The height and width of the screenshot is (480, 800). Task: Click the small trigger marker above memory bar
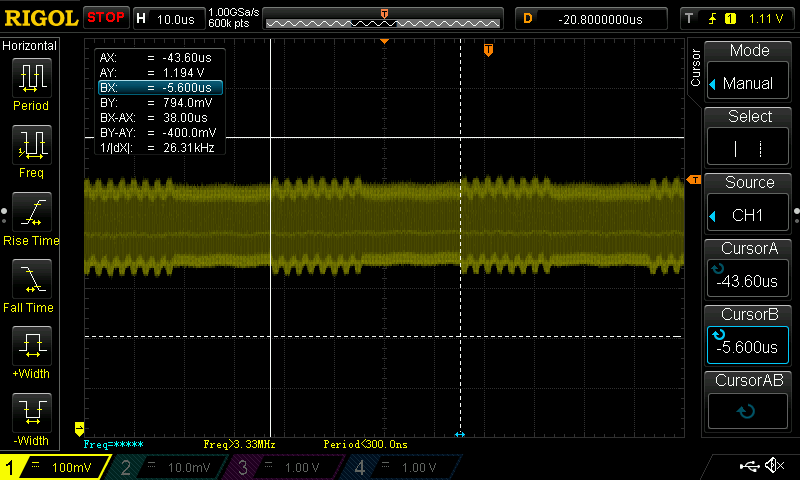tap(384, 13)
